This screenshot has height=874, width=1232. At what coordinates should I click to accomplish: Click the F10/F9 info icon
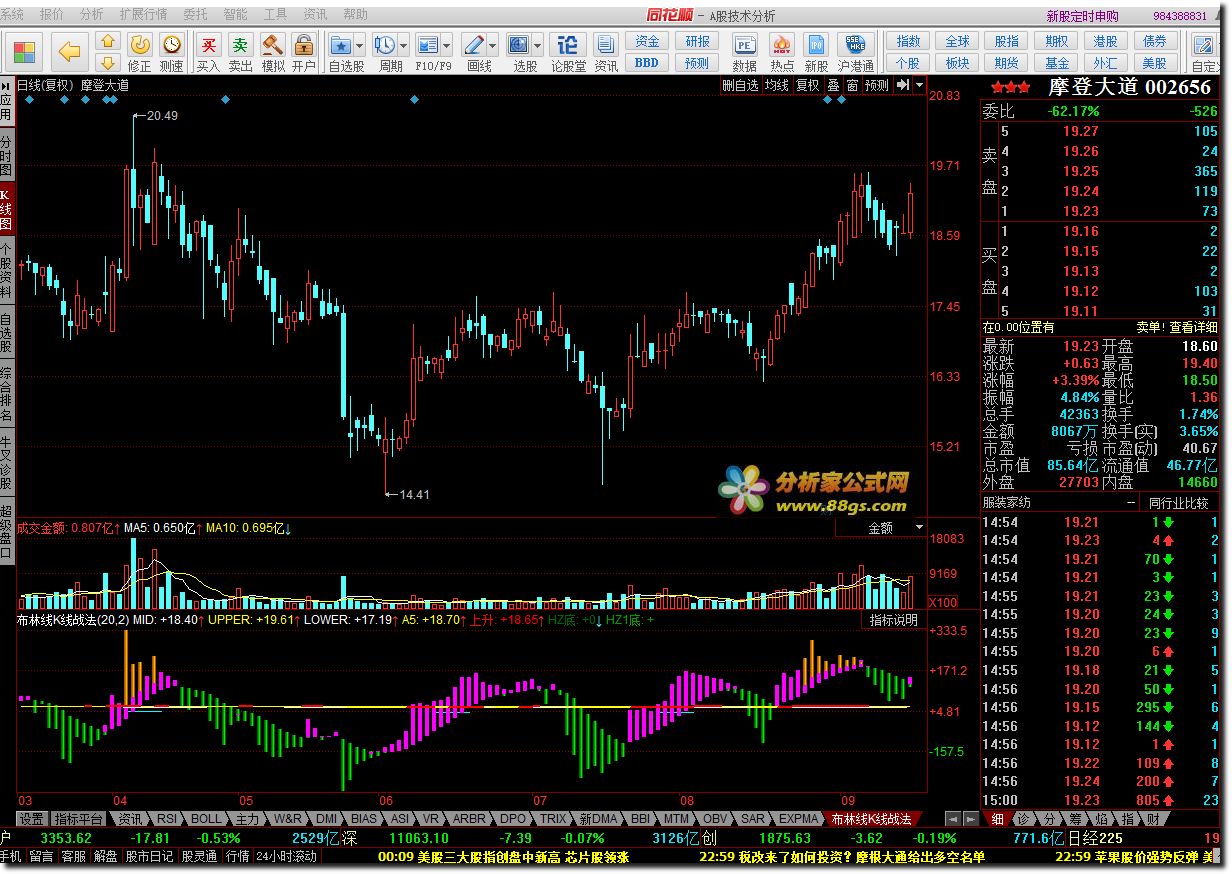[x=428, y=45]
